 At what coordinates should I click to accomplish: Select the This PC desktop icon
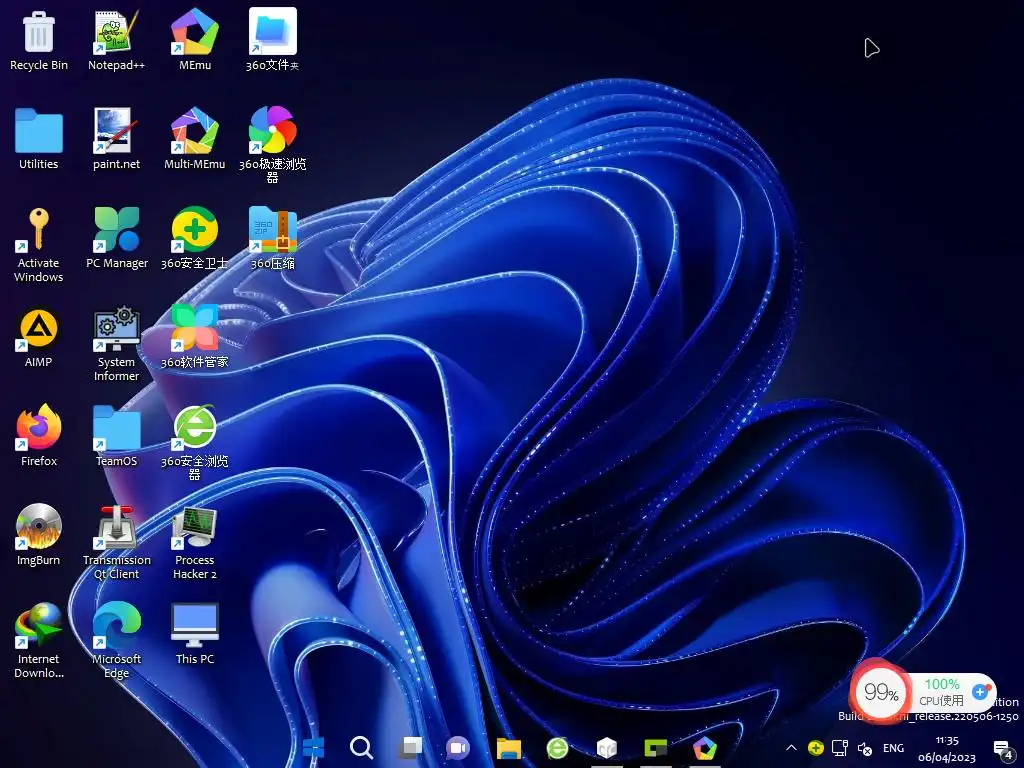click(x=195, y=634)
